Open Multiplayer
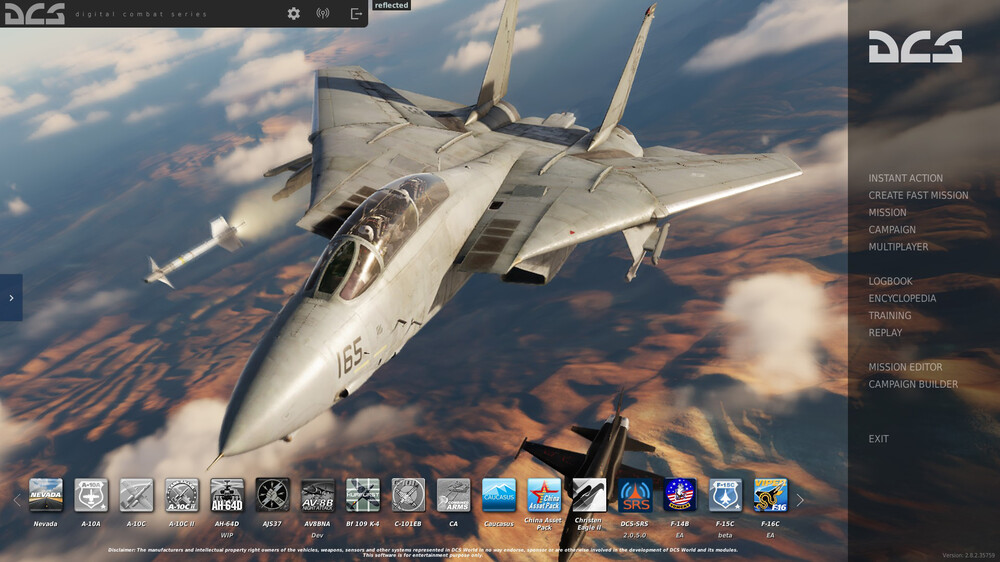Image resolution: width=1000 pixels, height=562 pixels. (x=898, y=247)
